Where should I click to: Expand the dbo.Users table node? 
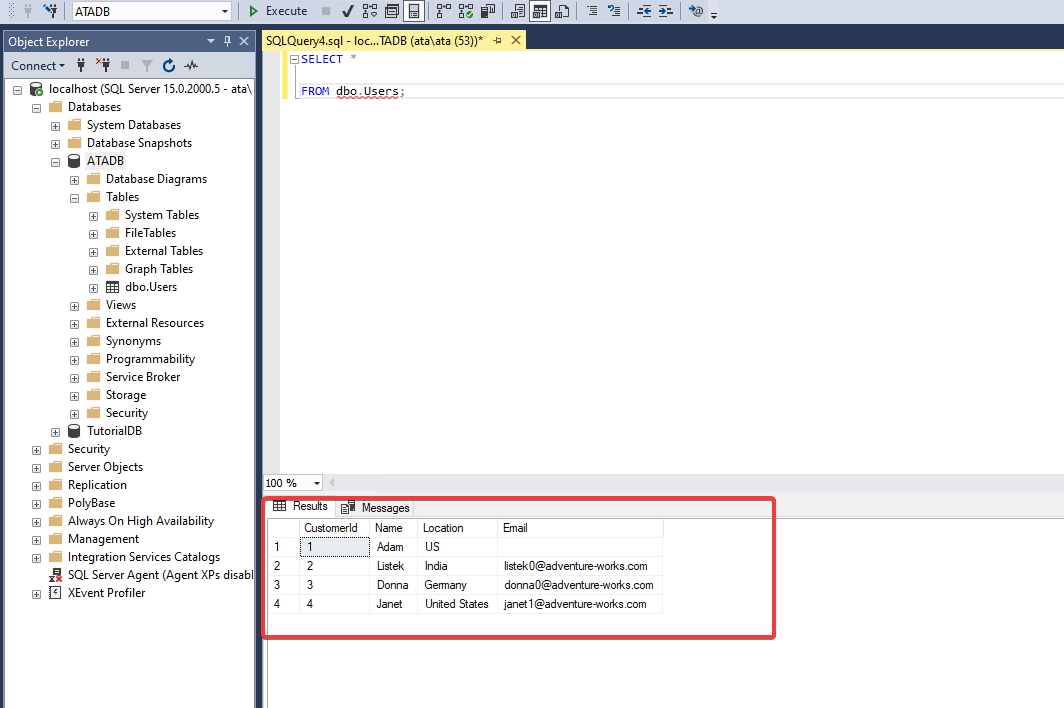94,288
